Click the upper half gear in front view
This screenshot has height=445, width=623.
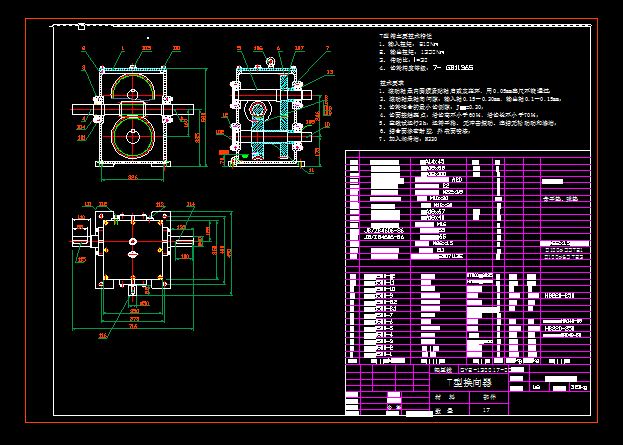pos(133,87)
